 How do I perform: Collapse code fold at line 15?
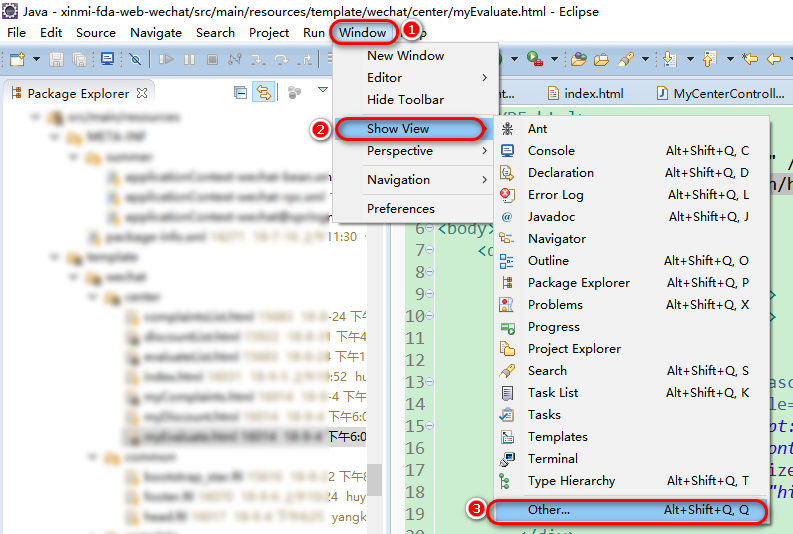(x=429, y=426)
